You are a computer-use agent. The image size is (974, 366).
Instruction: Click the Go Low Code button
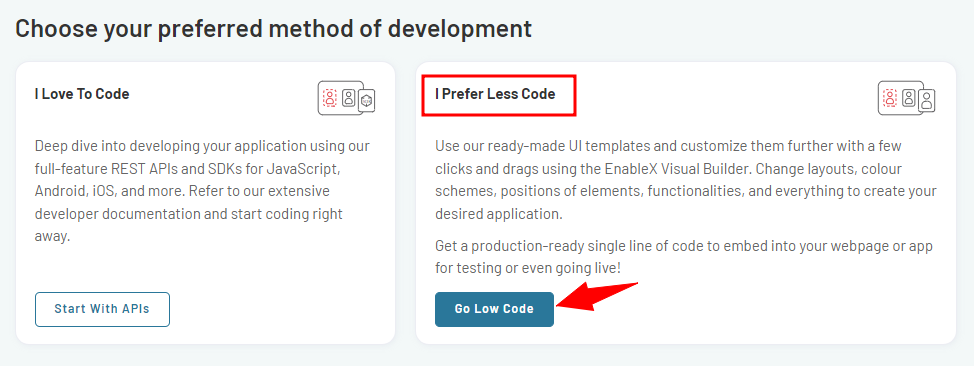coord(494,309)
